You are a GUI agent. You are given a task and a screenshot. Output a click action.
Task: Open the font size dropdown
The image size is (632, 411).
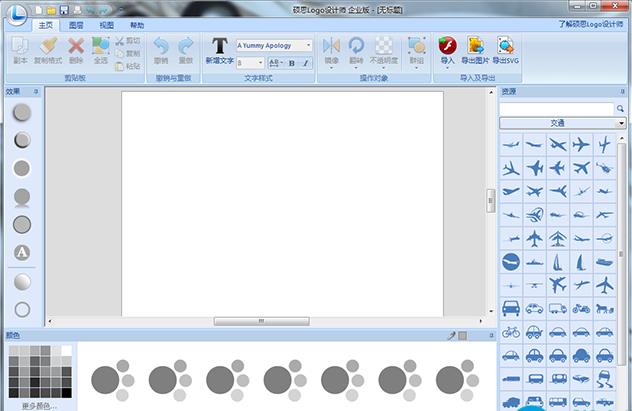point(260,63)
